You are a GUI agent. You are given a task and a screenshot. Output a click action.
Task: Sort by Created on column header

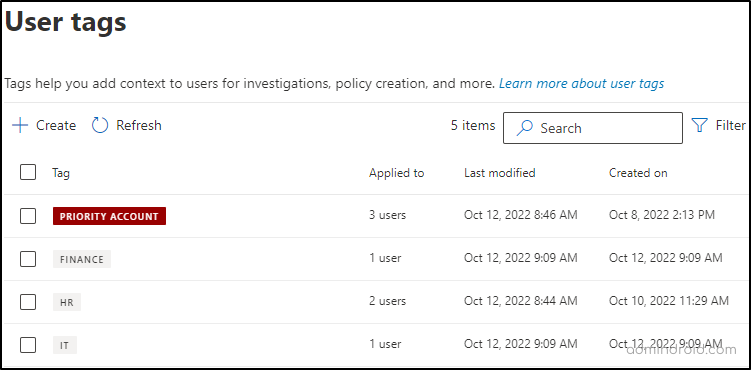(x=638, y=173)
